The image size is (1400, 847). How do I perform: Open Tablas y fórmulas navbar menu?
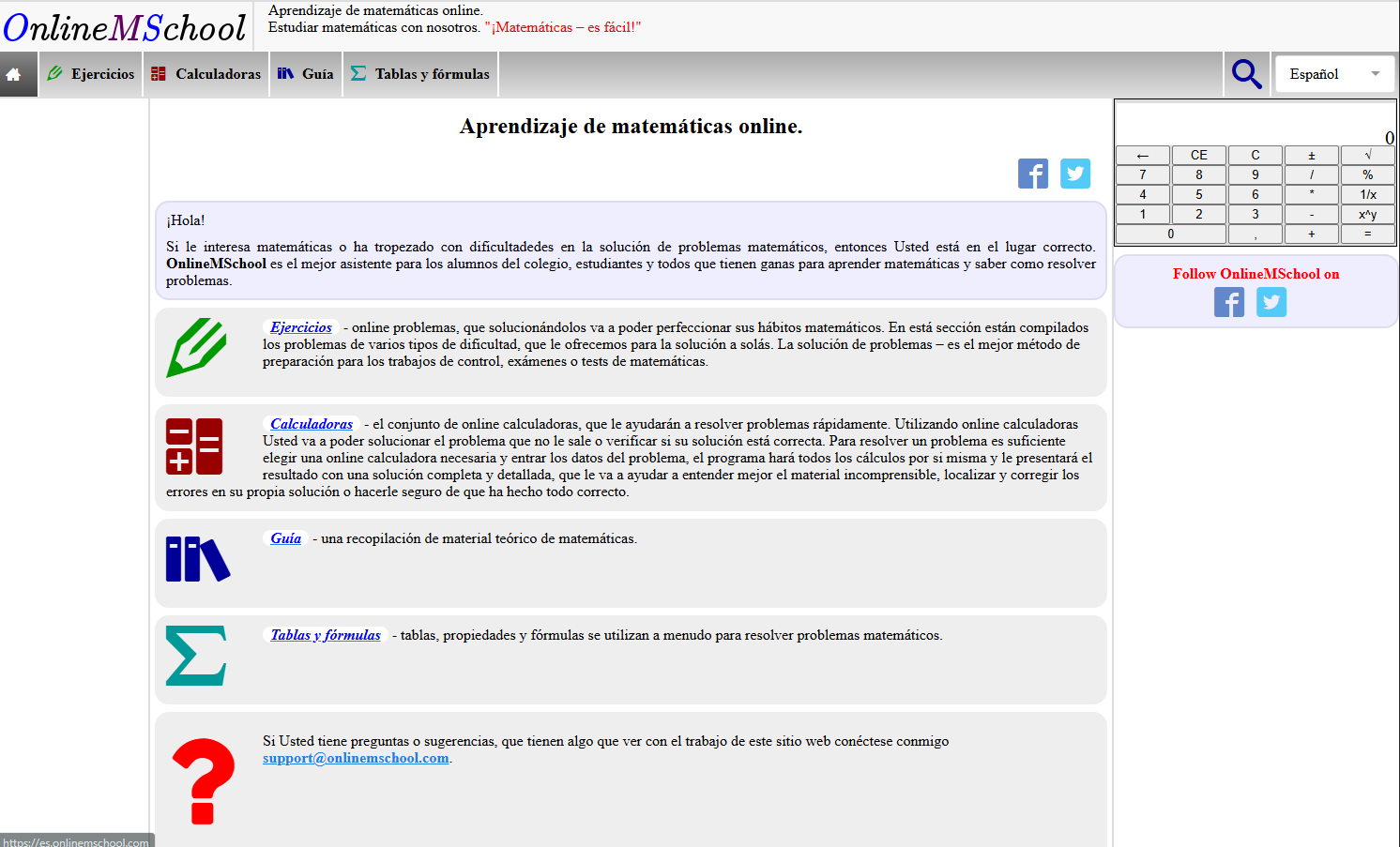click(x=420, y=74)
